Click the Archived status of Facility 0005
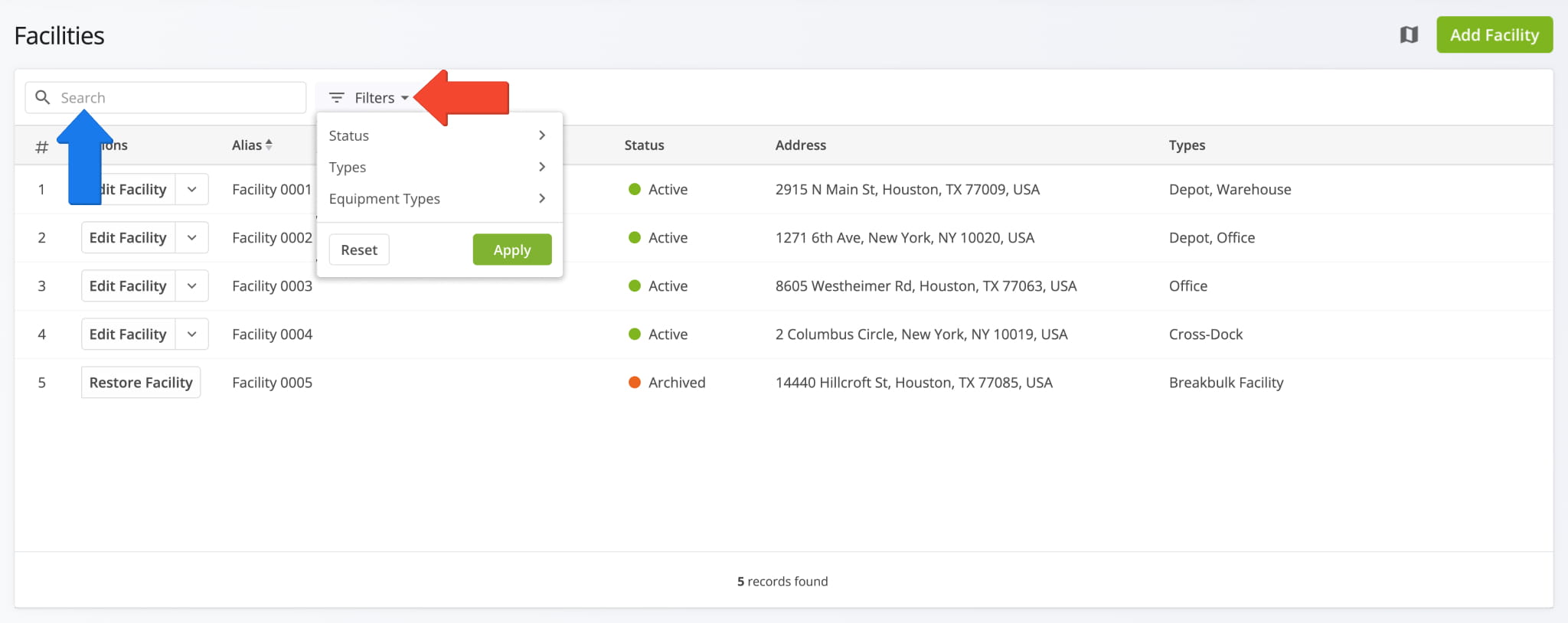 (x=667, y=382)
